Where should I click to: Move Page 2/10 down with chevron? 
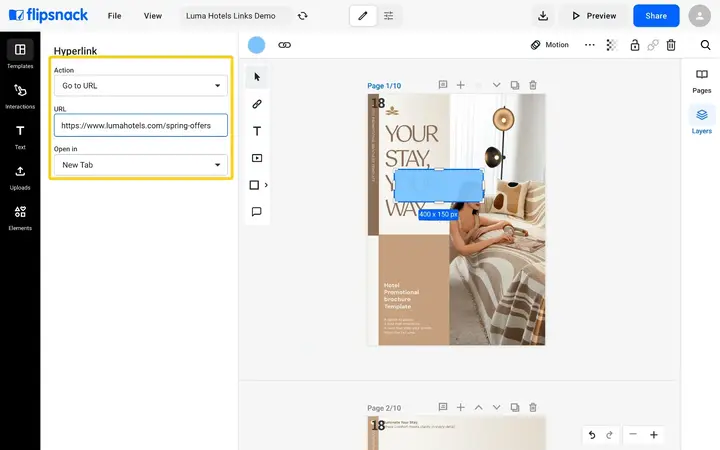click(x=496, y=407)
